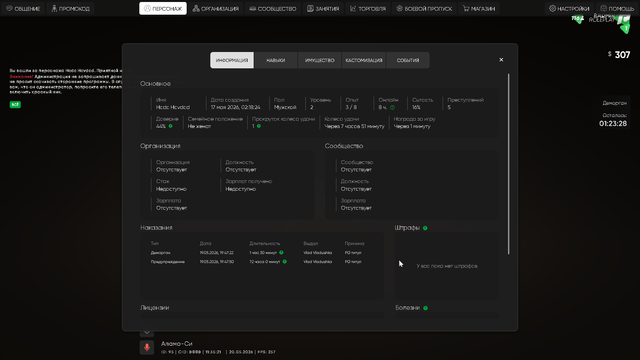Click the character name value under Имя

[173, 107]
